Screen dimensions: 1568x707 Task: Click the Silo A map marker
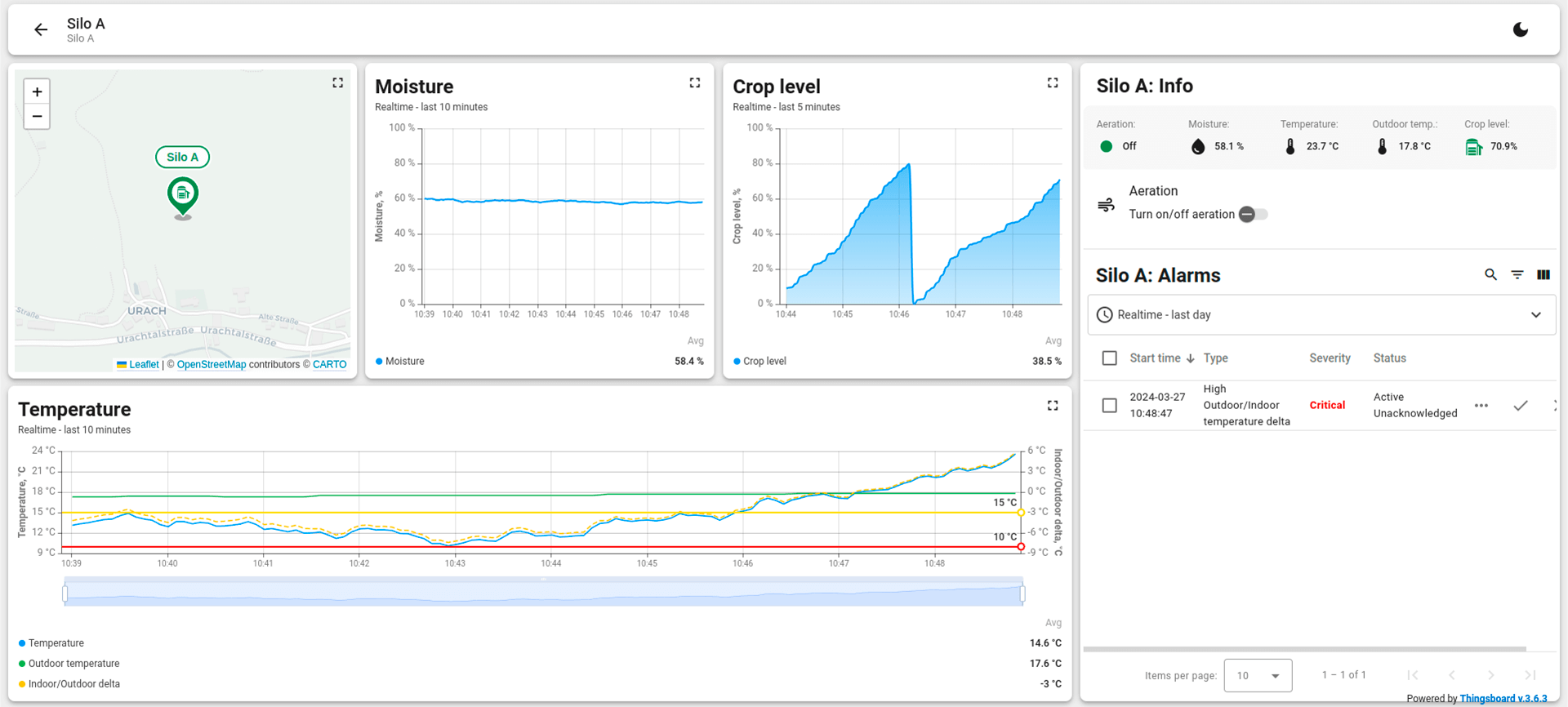point(183,195)
